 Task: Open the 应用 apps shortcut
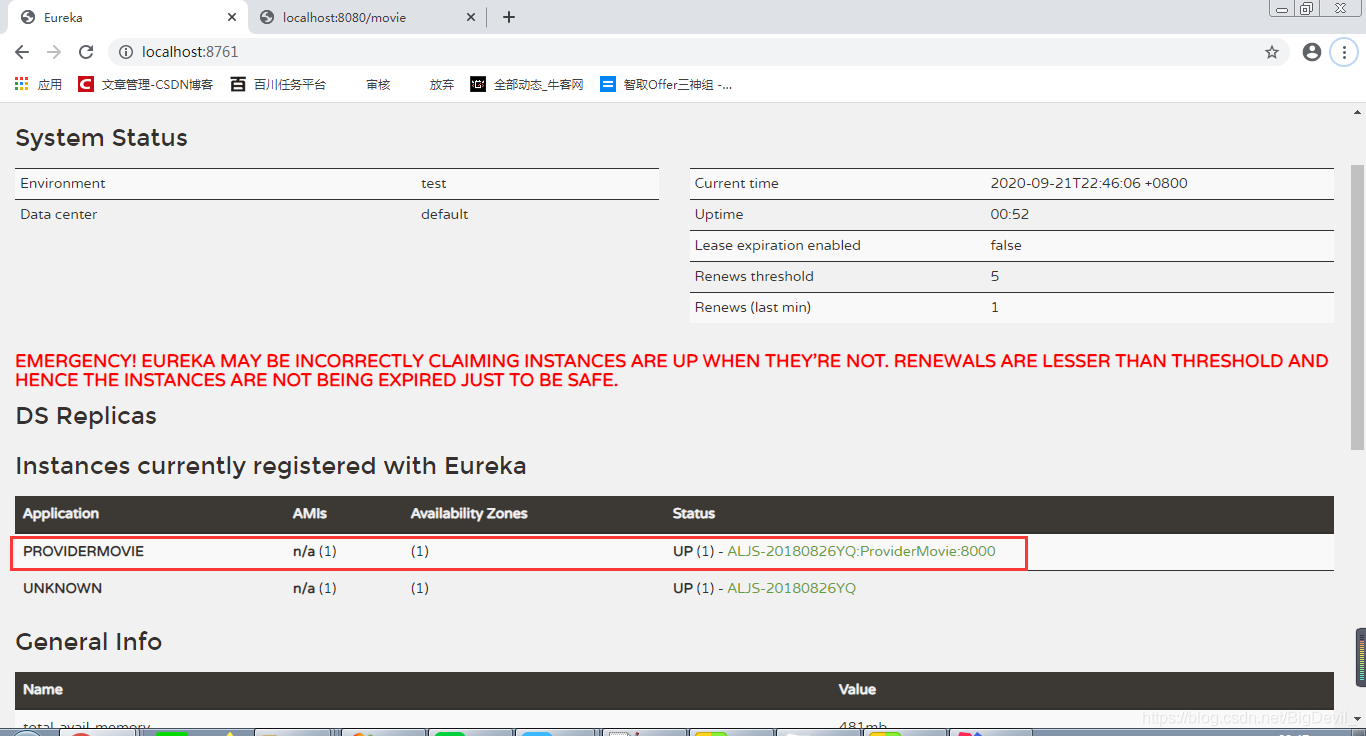(39, 85)
